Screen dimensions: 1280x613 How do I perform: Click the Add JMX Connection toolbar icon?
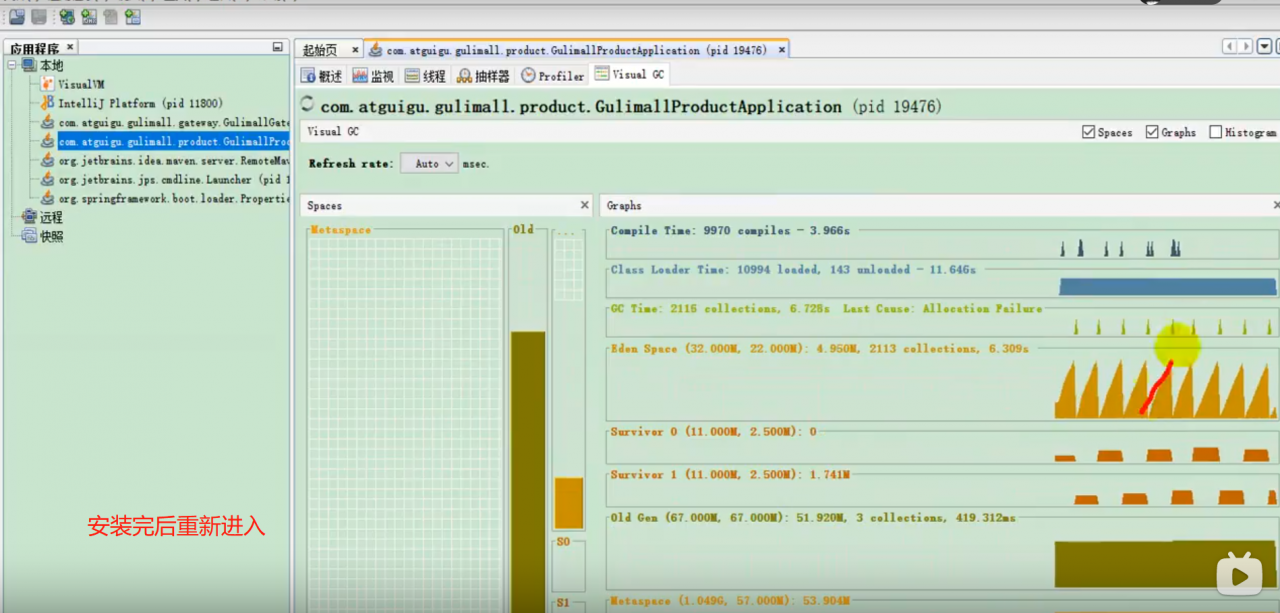(x=89, y=17)
